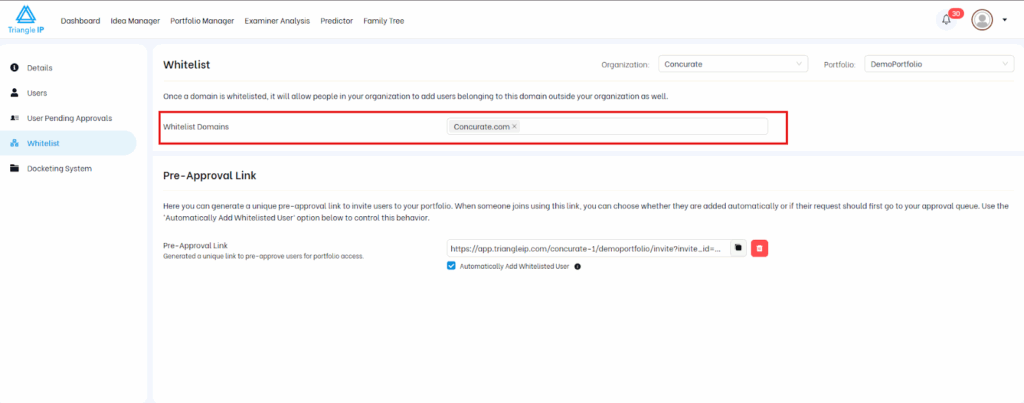Open the notifications bell
This screenshot has height=403, width=1024.
(x=946, y=20)
